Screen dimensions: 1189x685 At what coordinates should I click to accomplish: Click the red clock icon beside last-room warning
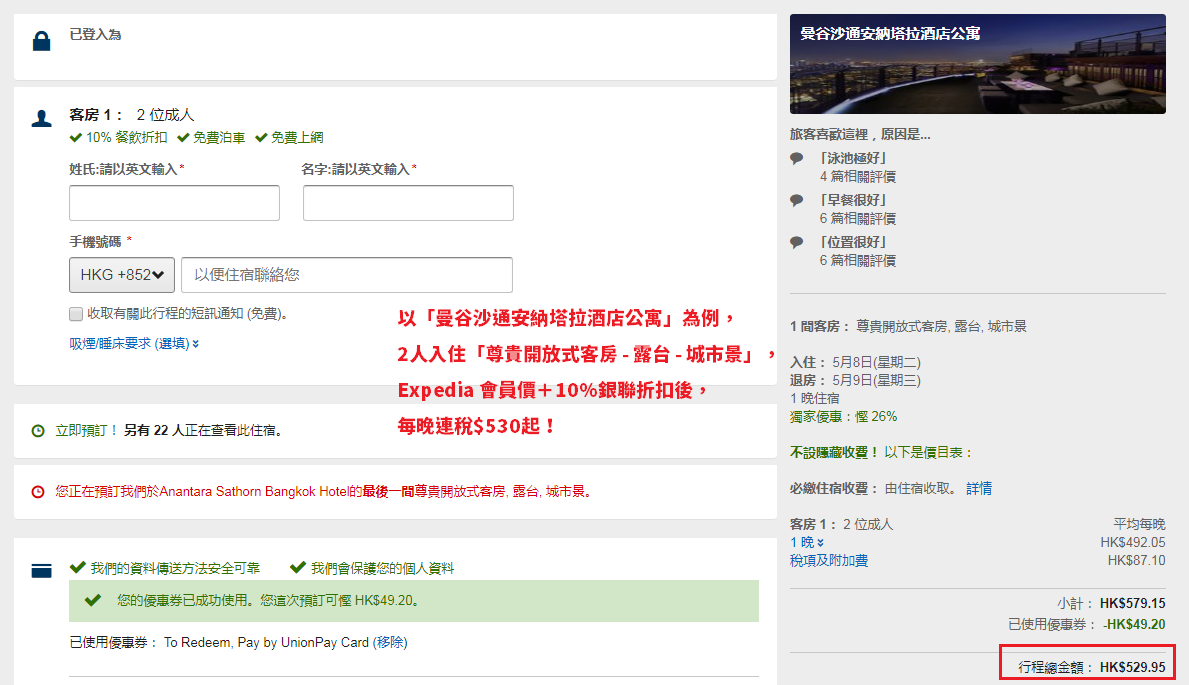tap(38, 492)
